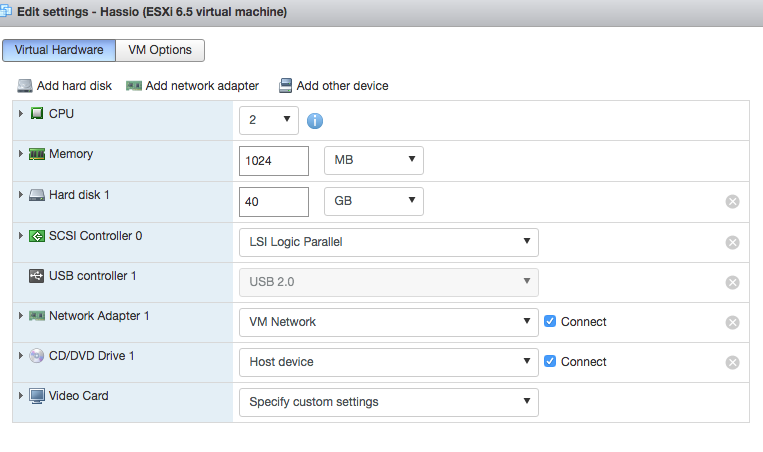The height and width of the screenshot is (452, 763).
Task: Uncheck Connect for CD/DVD Drive 1
Action: (x=550, y=362)
